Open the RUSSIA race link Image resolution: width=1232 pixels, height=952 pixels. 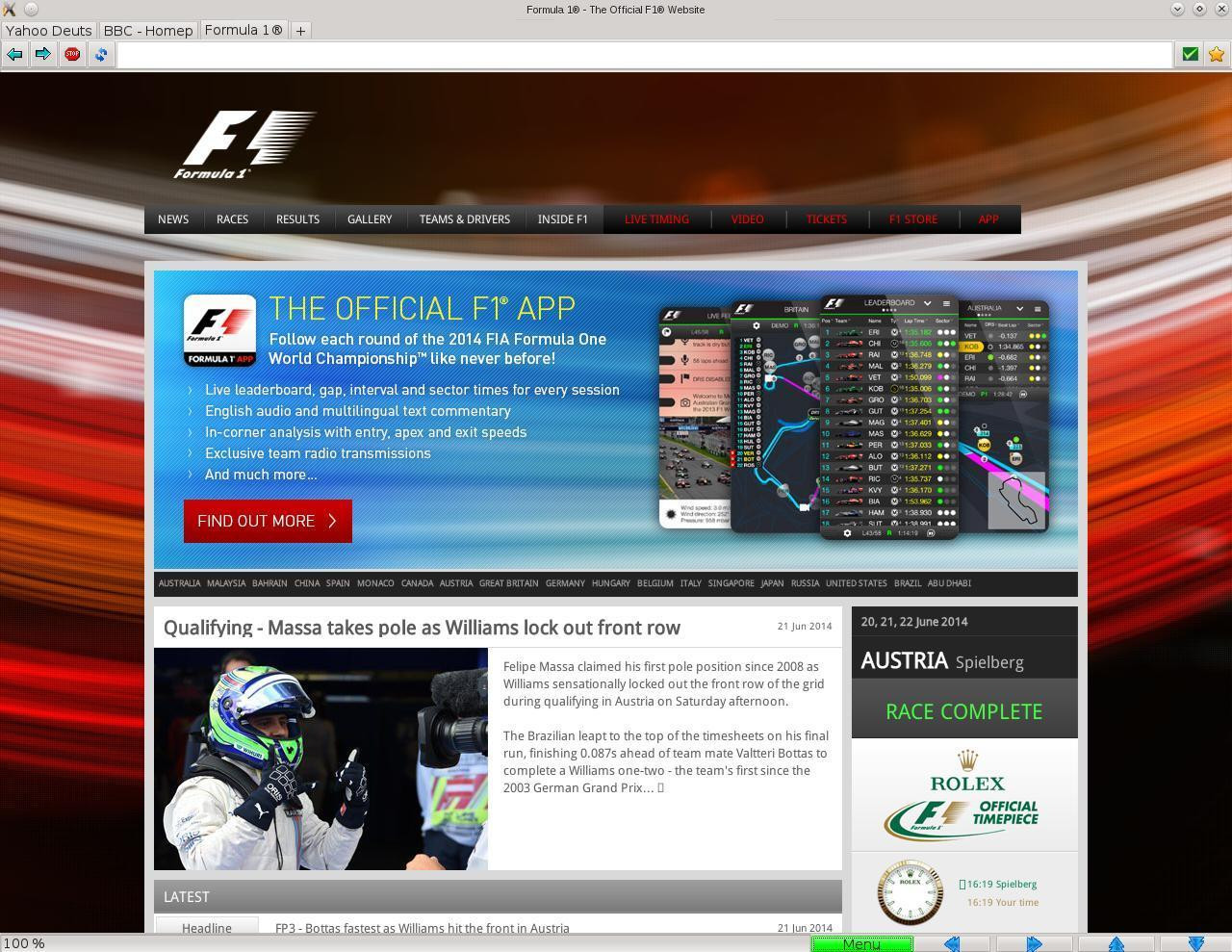(x=805, y=583)
